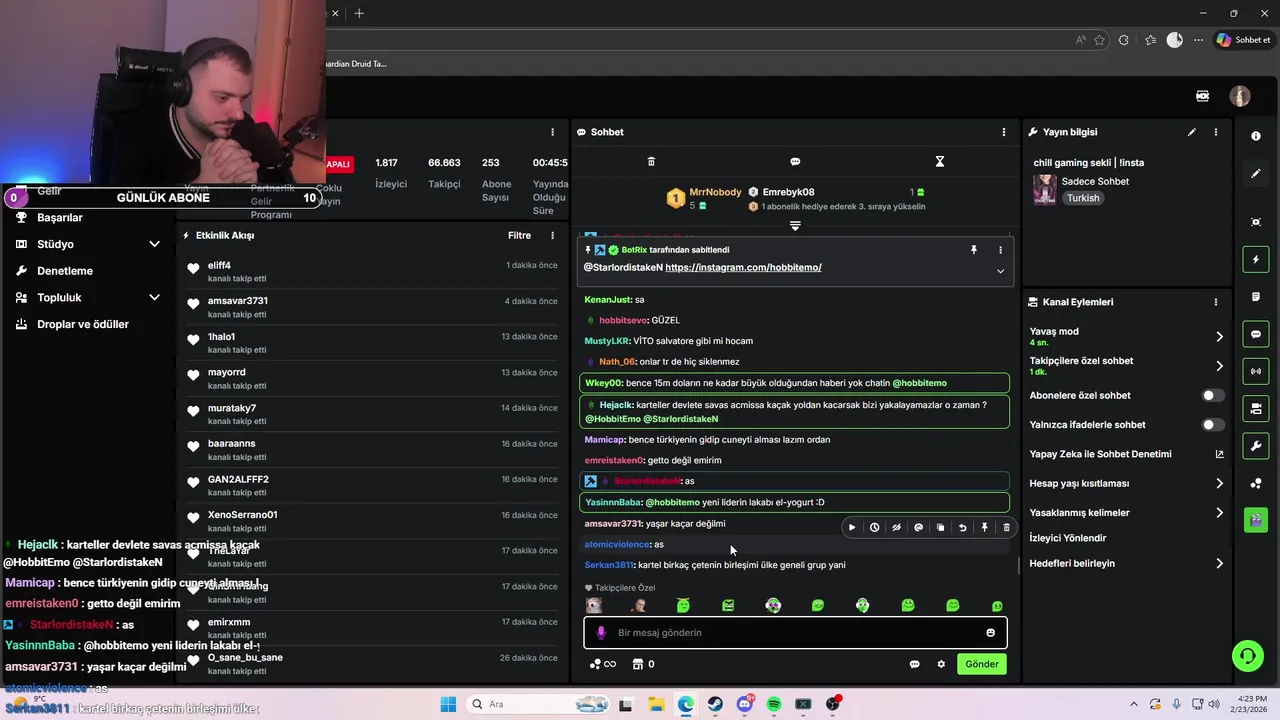Open Spotify from the Windows taskbar
Viewport: 1280px width, 720px height.
pos(774,704)
